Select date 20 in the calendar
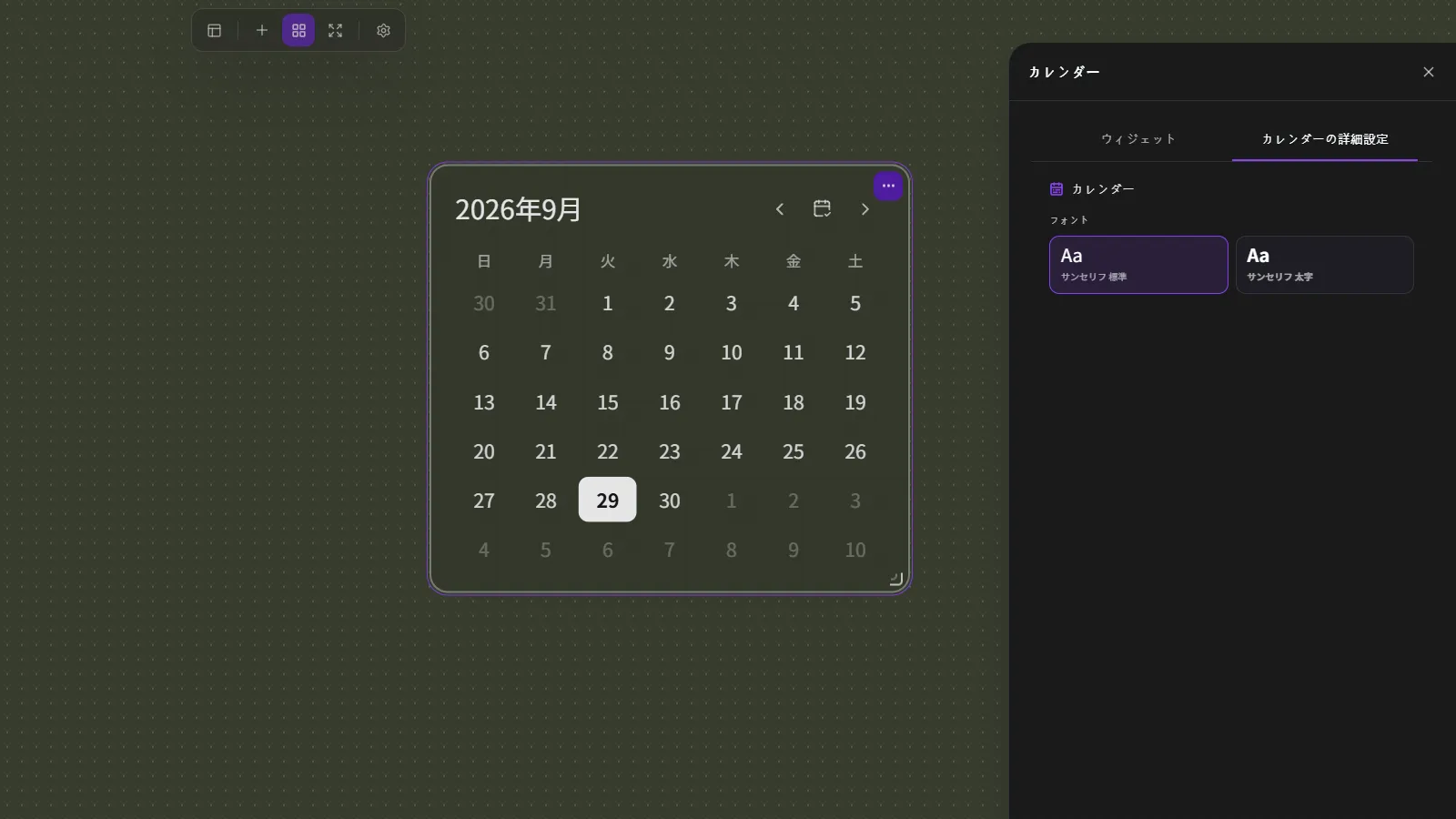 (x=484, y=451)
